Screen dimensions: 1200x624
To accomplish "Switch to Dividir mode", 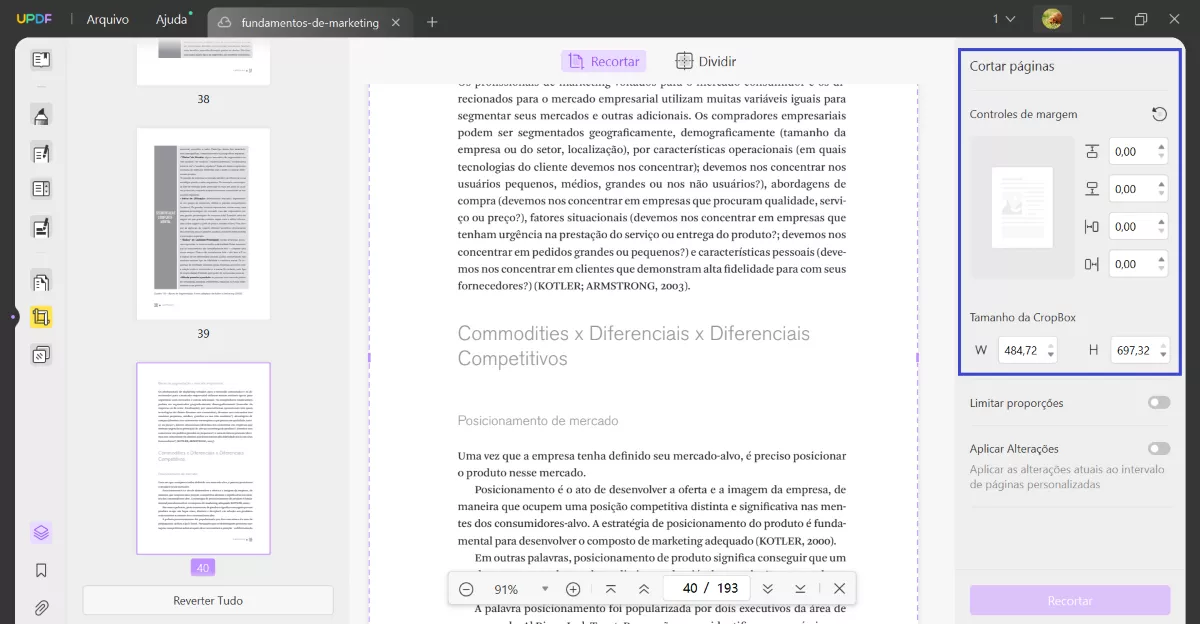I will 706,60.
